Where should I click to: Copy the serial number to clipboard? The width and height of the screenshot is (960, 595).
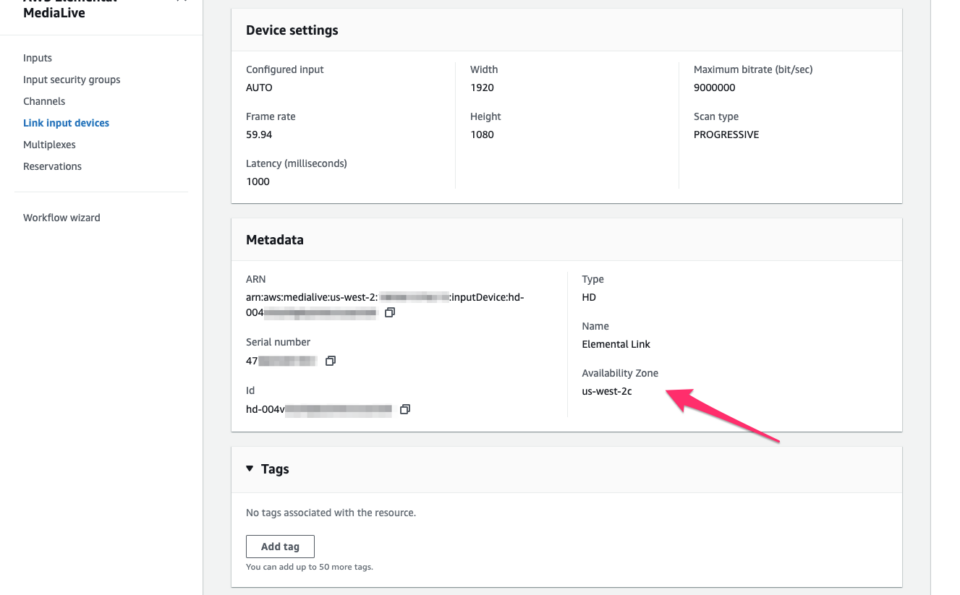coord(330,361)
